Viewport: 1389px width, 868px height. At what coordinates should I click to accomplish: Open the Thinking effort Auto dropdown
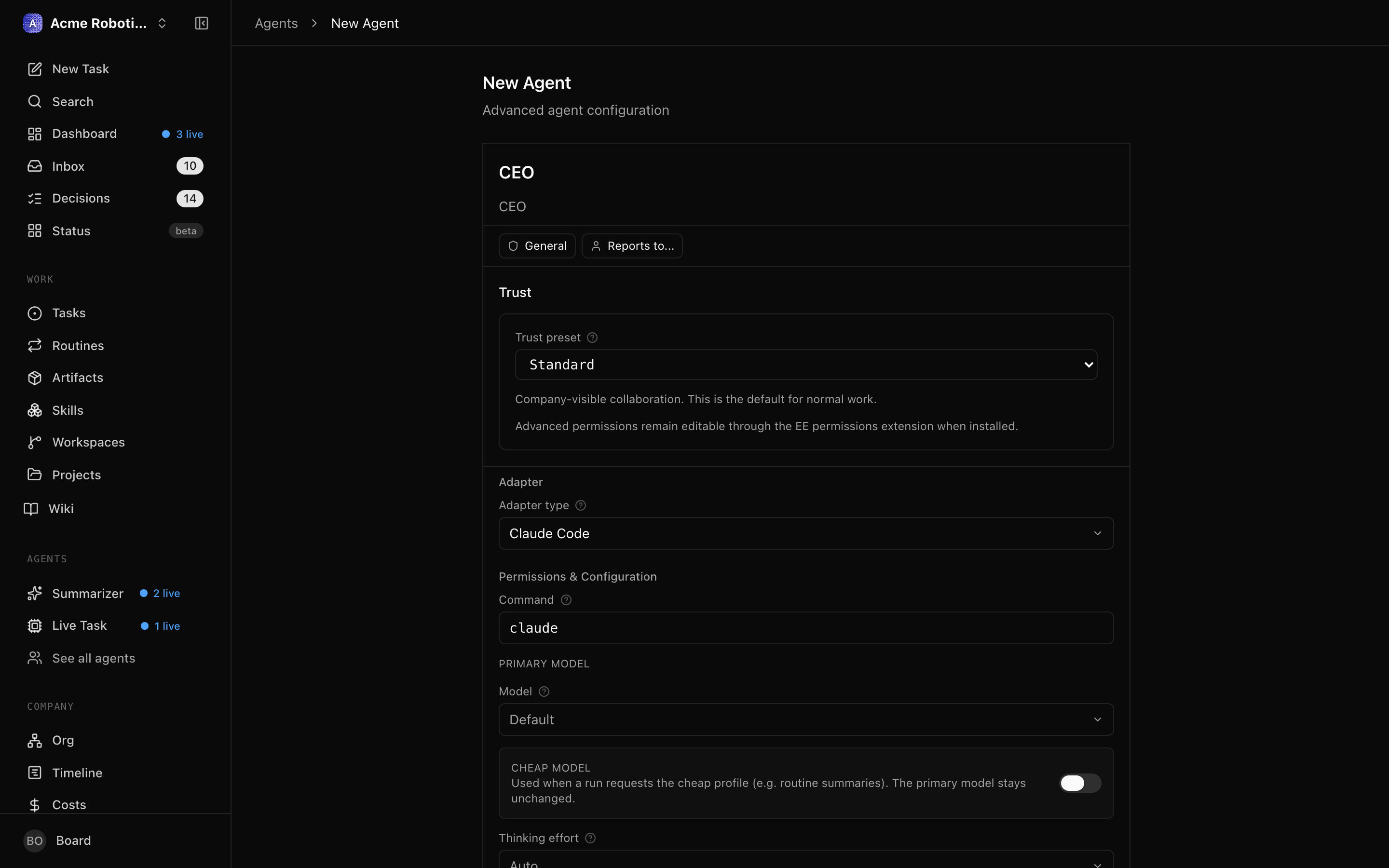(x=806, y=860)
